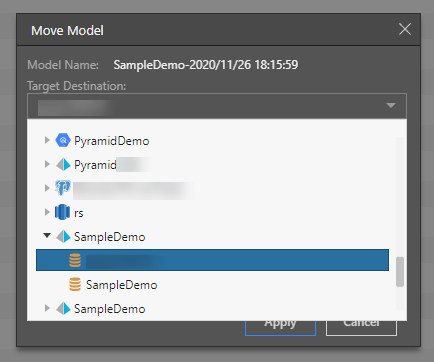This screenshot has width=434, height=362.
Task: Expand the last SampleDemo server node
Action: [47, 308]
